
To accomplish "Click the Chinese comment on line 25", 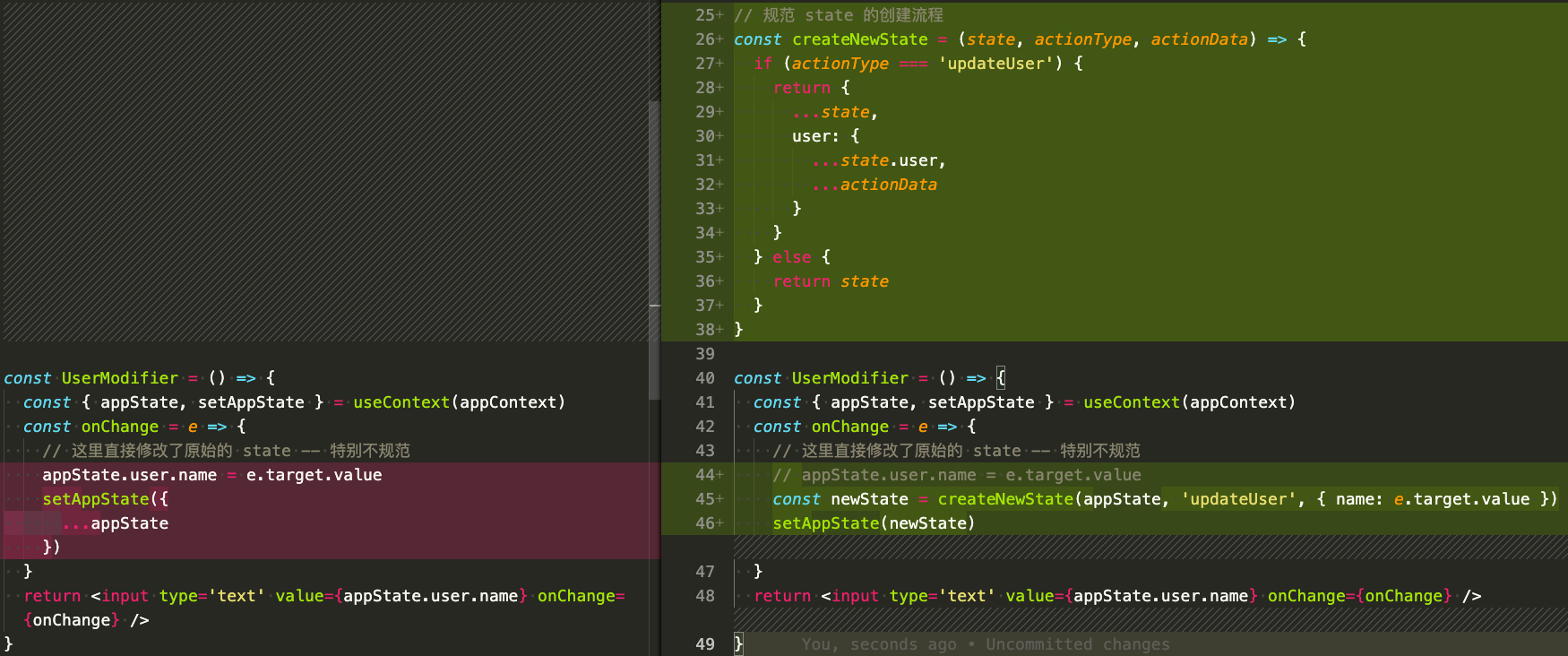I will 838,15.
